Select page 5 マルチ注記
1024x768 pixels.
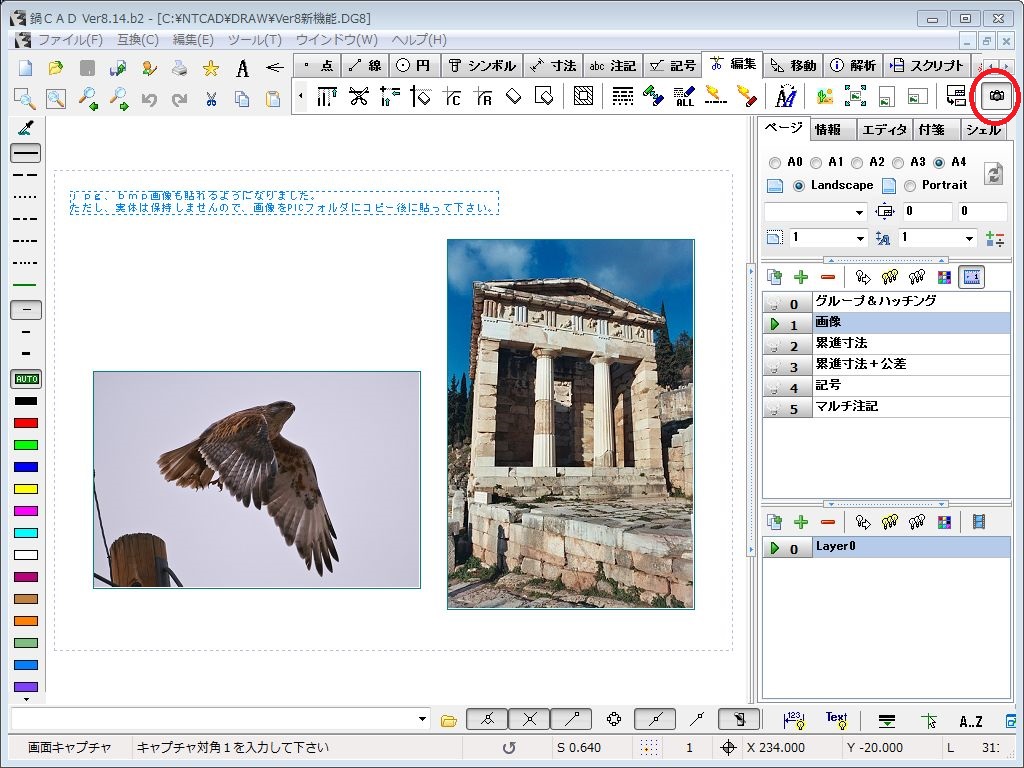(886, 408)
